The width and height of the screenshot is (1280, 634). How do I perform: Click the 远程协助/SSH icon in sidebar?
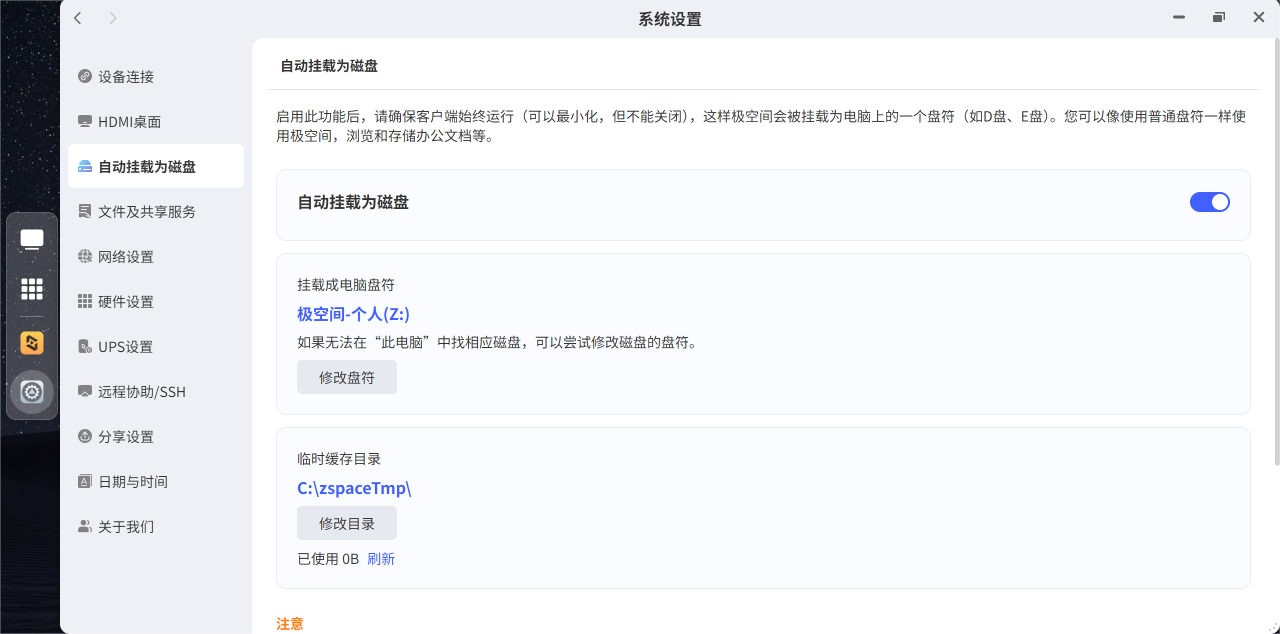[x=85, y=392]
